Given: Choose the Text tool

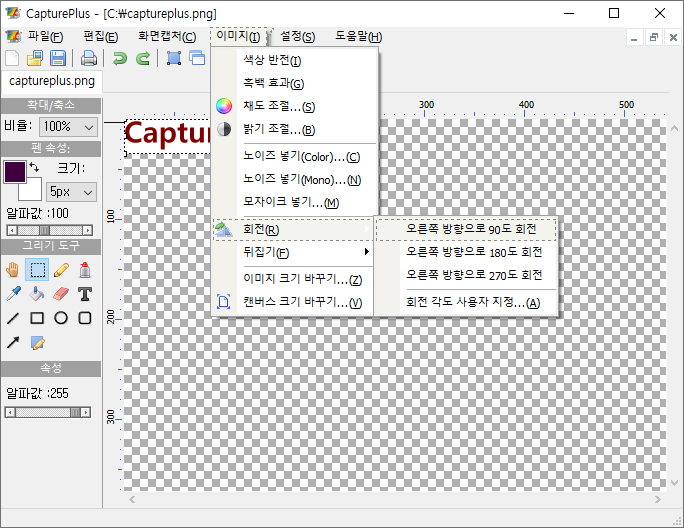Looking at the screenshot, I should point(85,294).
